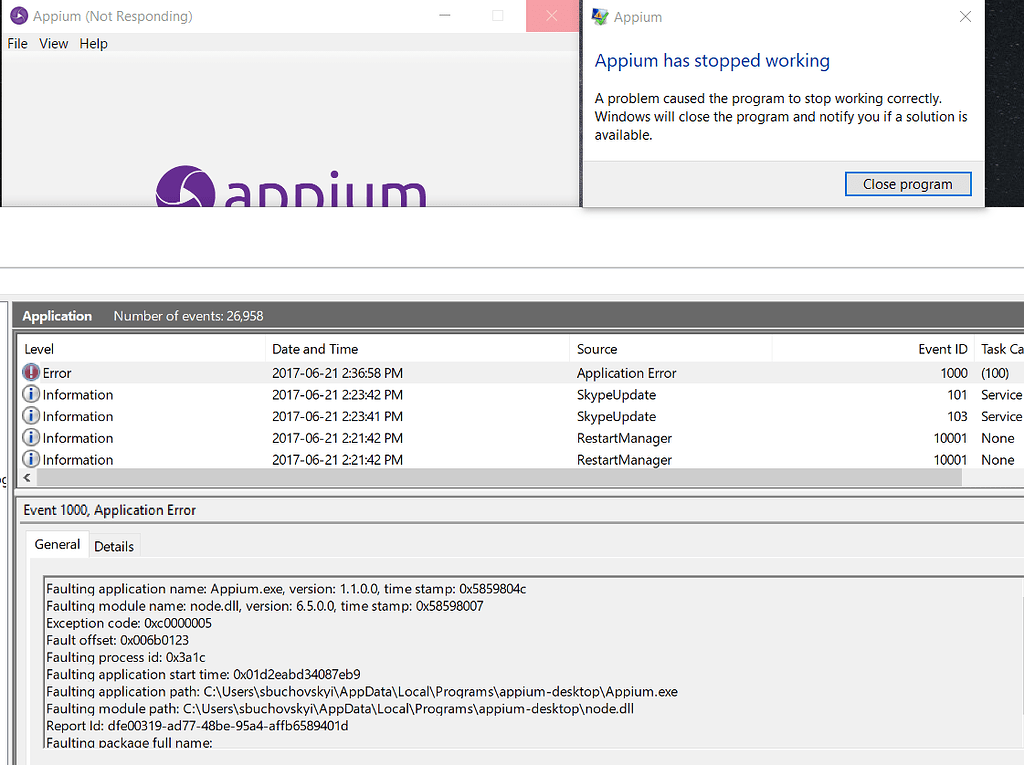Click the Appium crash dialog title icon
This screenshot has width=1024, height=765.
pyautogui.click(x=600, y=16)
